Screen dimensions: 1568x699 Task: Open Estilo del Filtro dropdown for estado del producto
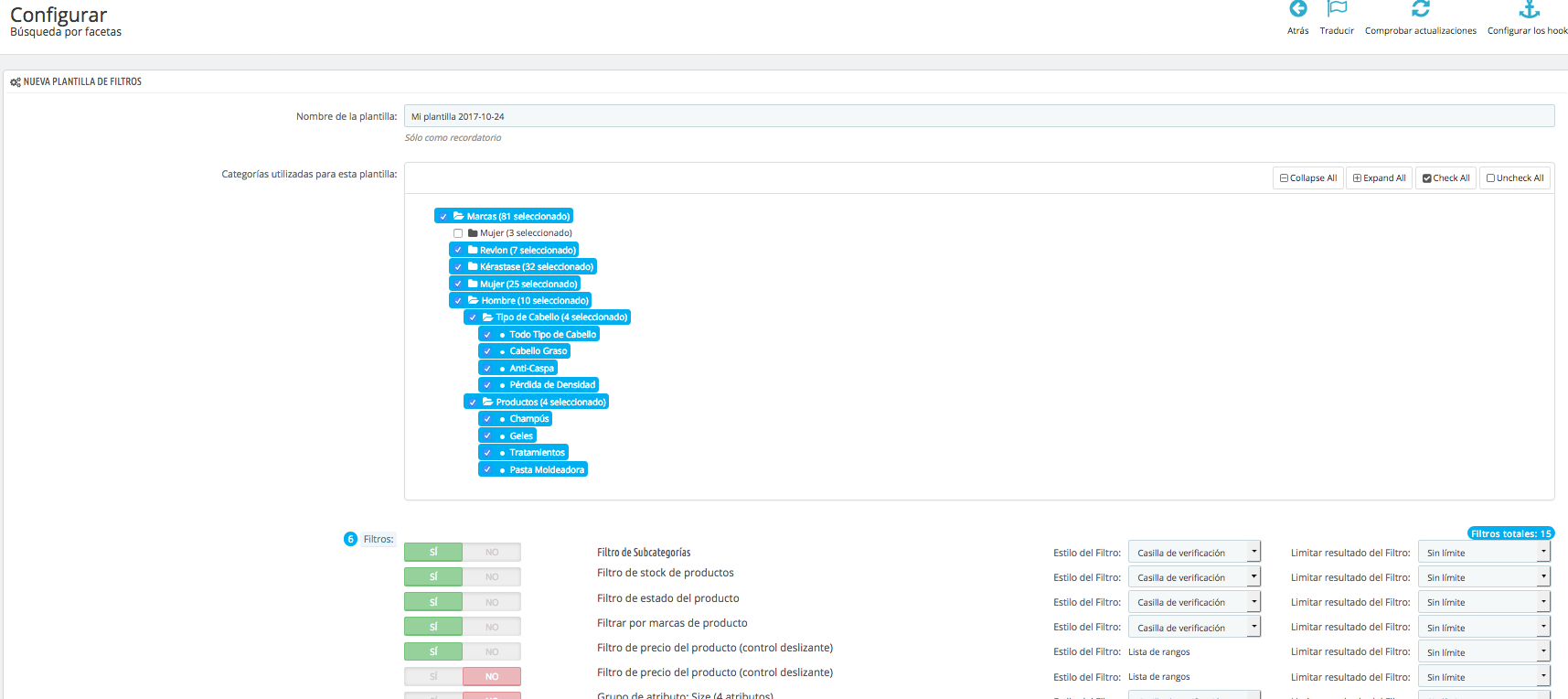(1194, 602)
